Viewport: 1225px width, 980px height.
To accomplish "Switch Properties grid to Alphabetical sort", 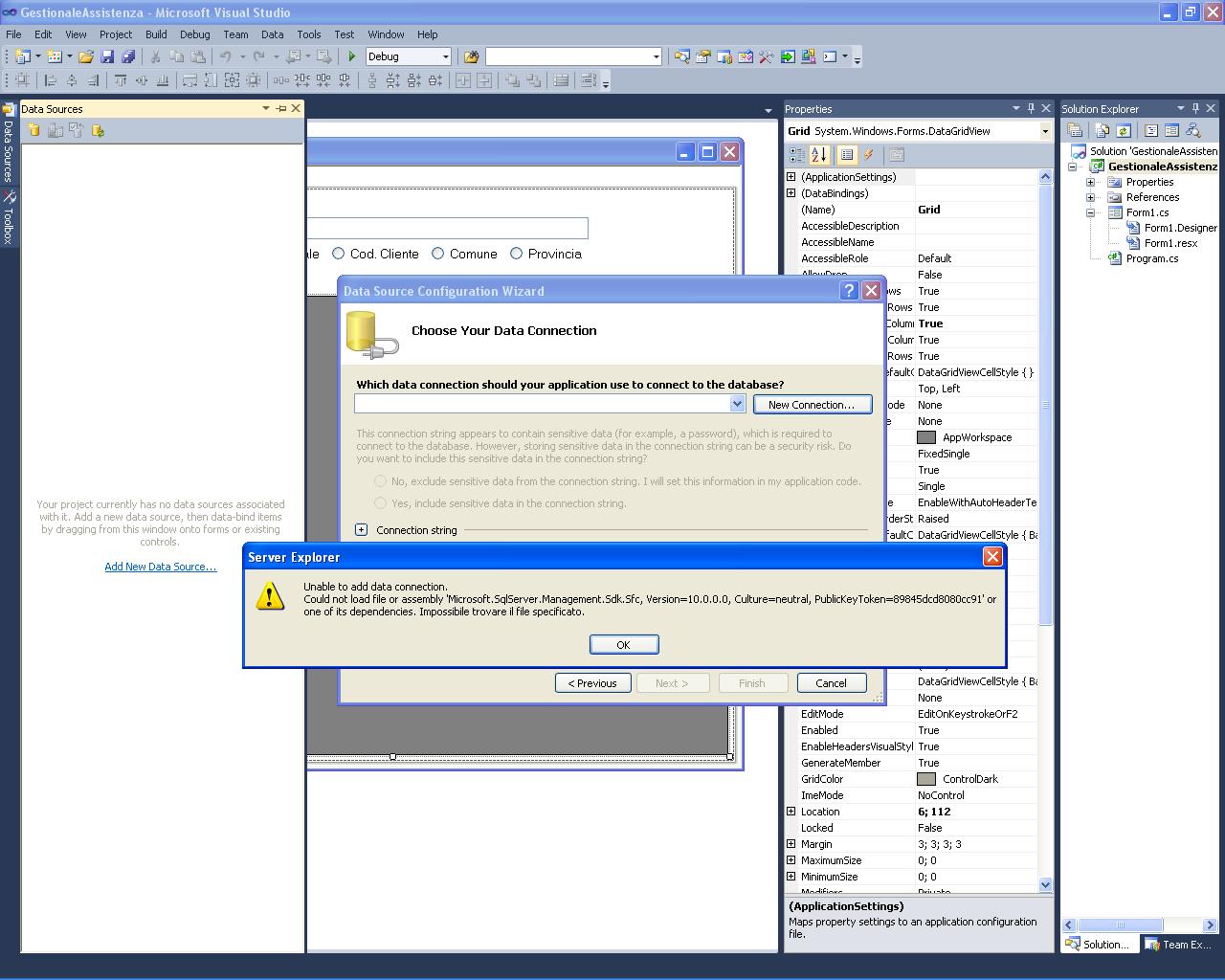I will point(819,155).
